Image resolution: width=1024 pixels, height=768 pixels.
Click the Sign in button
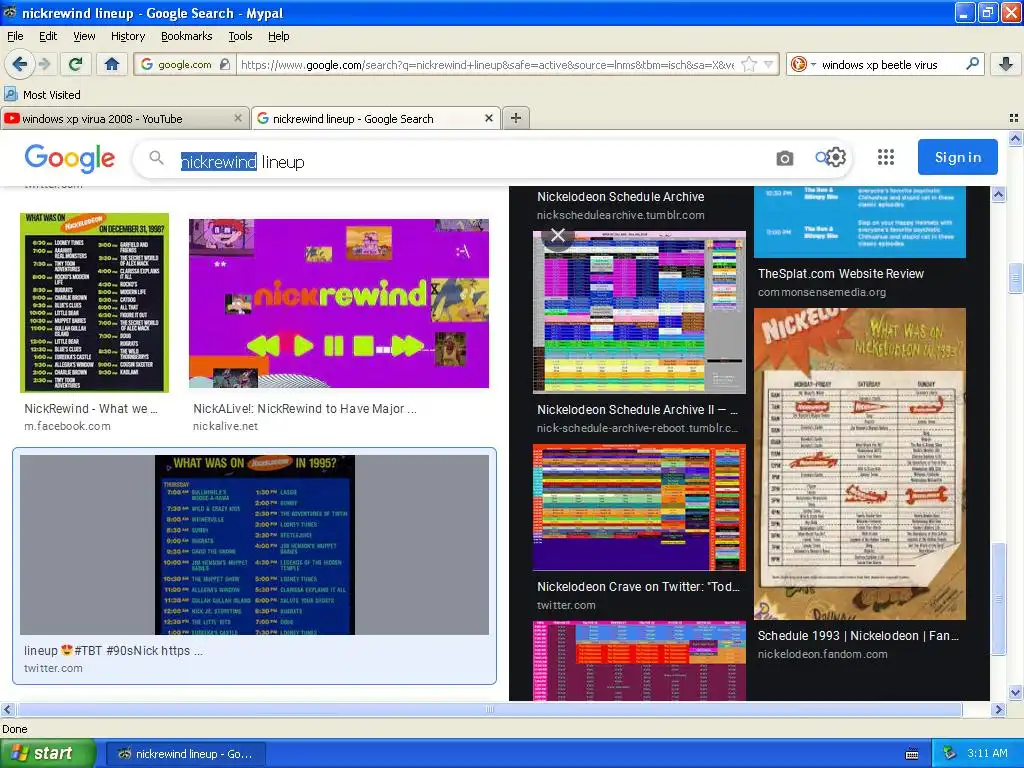coord(957,157)
